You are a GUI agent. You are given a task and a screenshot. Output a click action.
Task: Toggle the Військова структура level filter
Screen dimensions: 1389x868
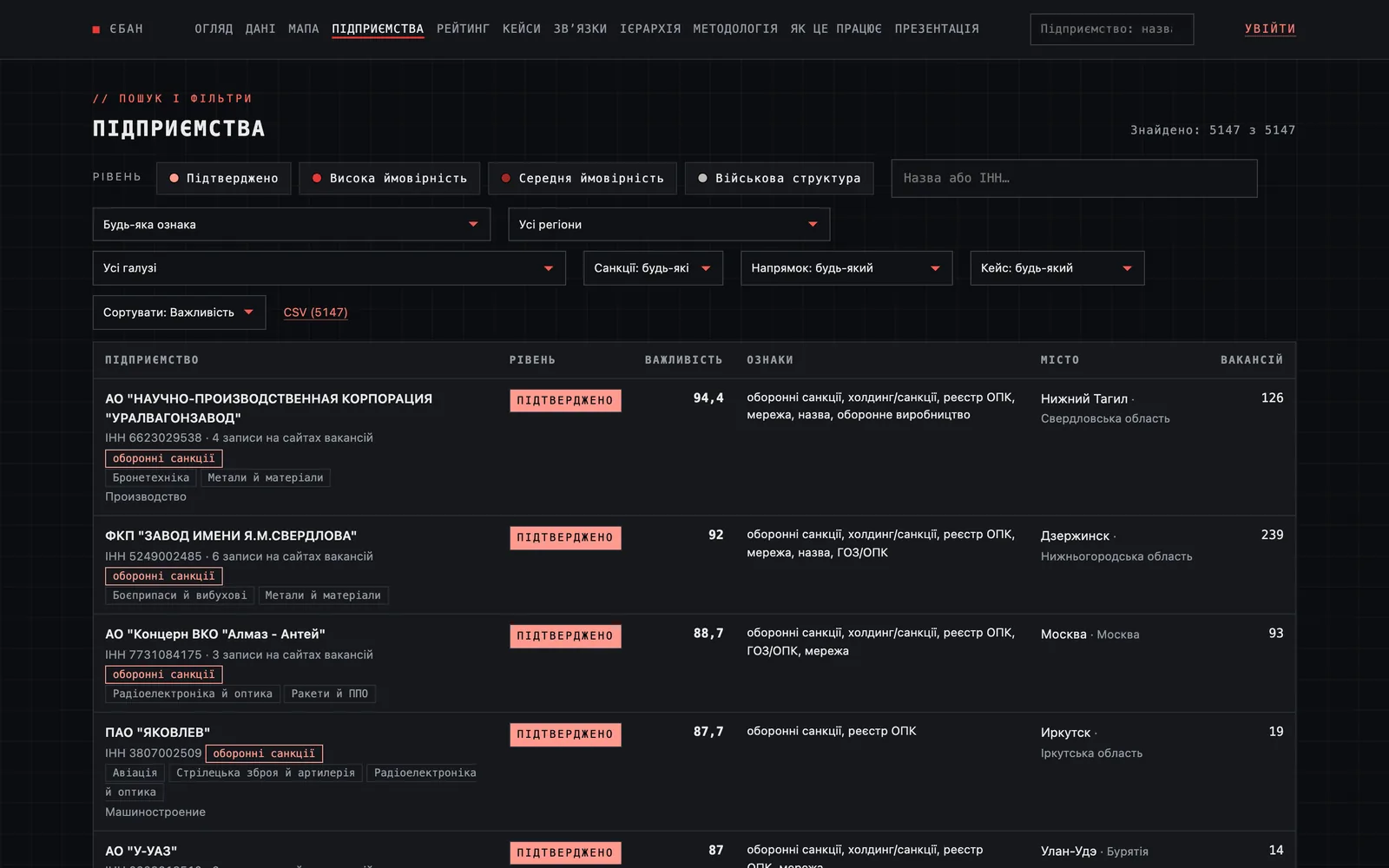coord(780,178)
